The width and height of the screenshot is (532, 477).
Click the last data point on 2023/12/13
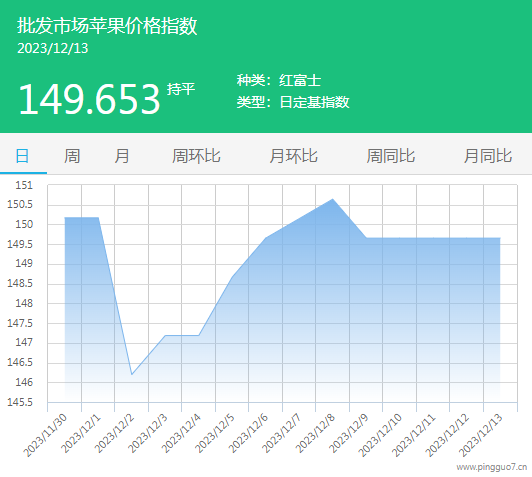pyautogui.click(x=500, y=238)
